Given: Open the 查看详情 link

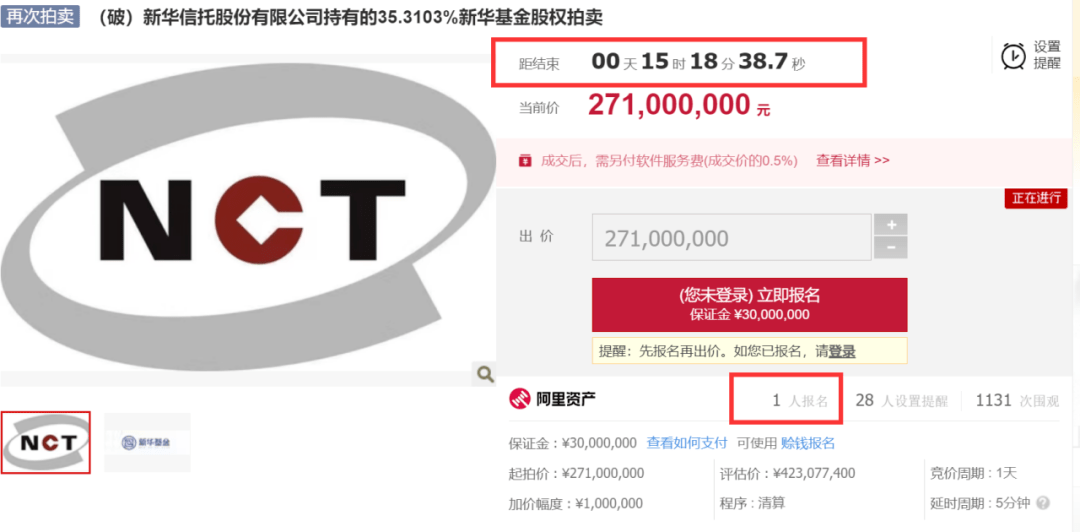Looking at the screenshot, I should point(853,161).
